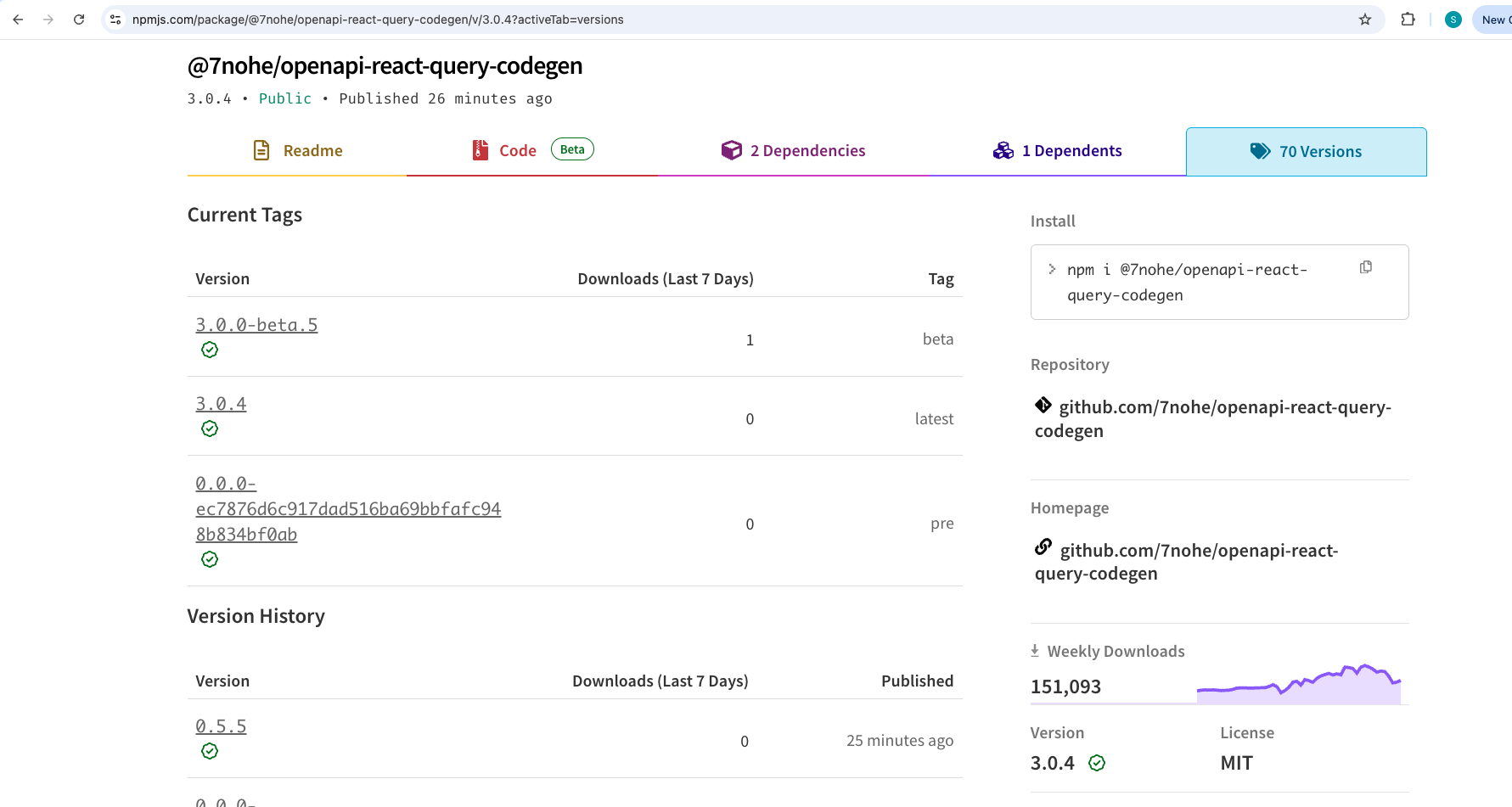Click the pre tag label
This screenshot has height=807, width=1512.
click(941, 524)
